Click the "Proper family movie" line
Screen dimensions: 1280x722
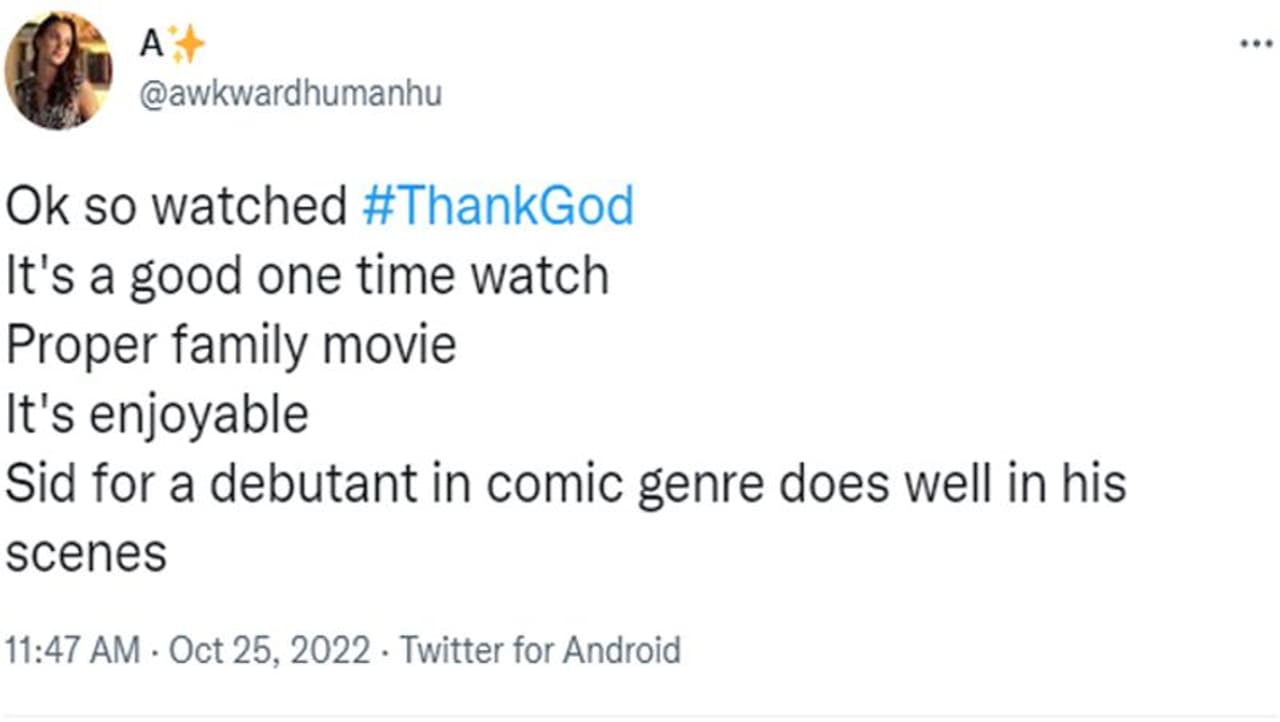[231, 345]
